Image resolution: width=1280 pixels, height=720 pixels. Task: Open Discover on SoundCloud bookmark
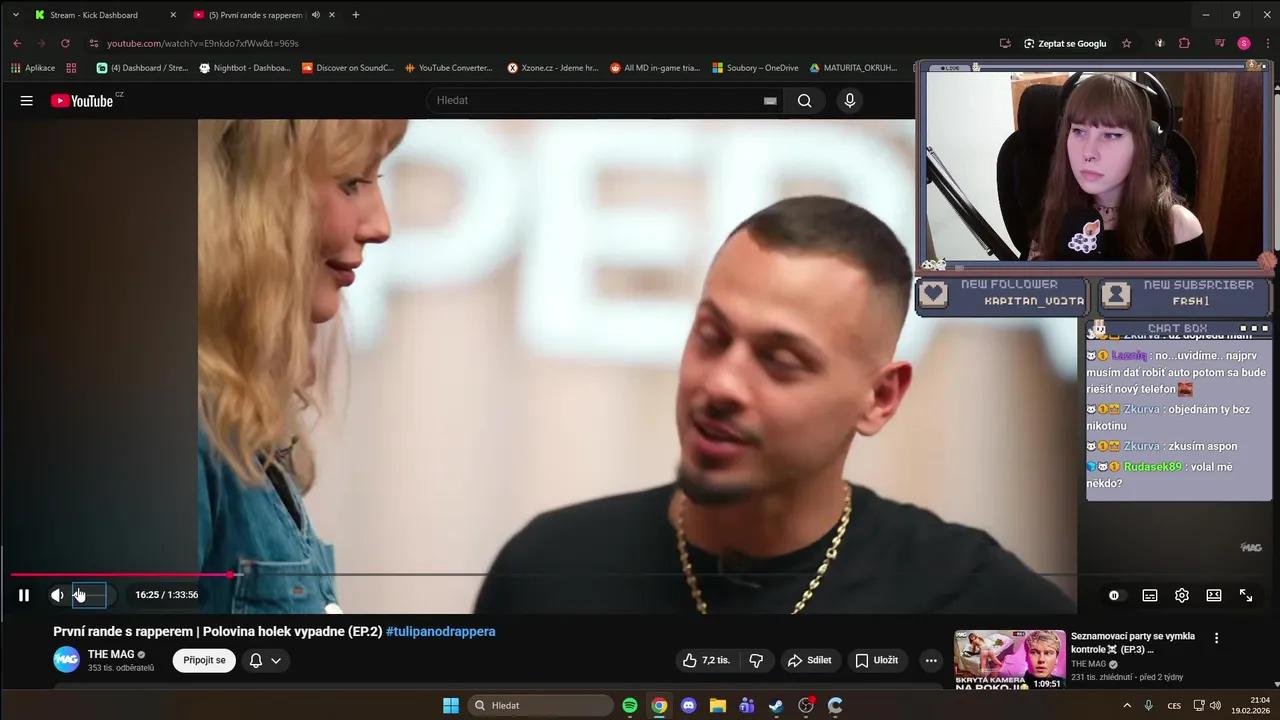[348, 68]
